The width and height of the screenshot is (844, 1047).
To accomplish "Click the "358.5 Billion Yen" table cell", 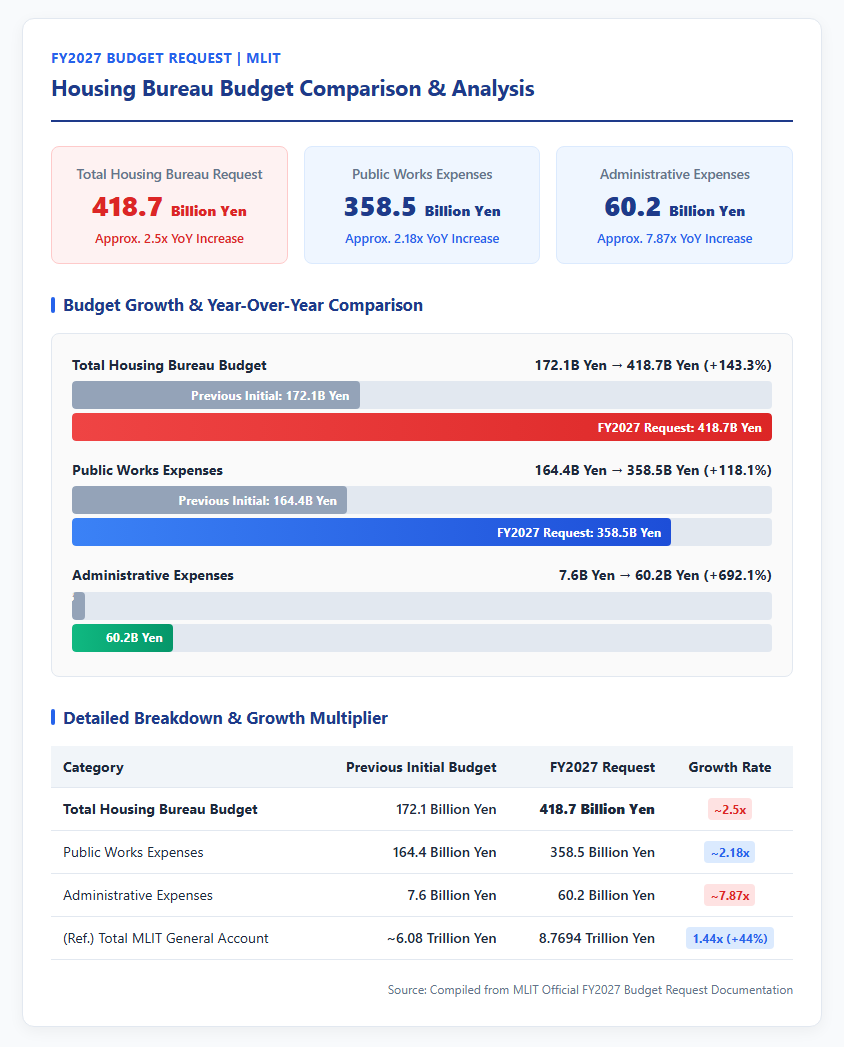I will [602, 852].
